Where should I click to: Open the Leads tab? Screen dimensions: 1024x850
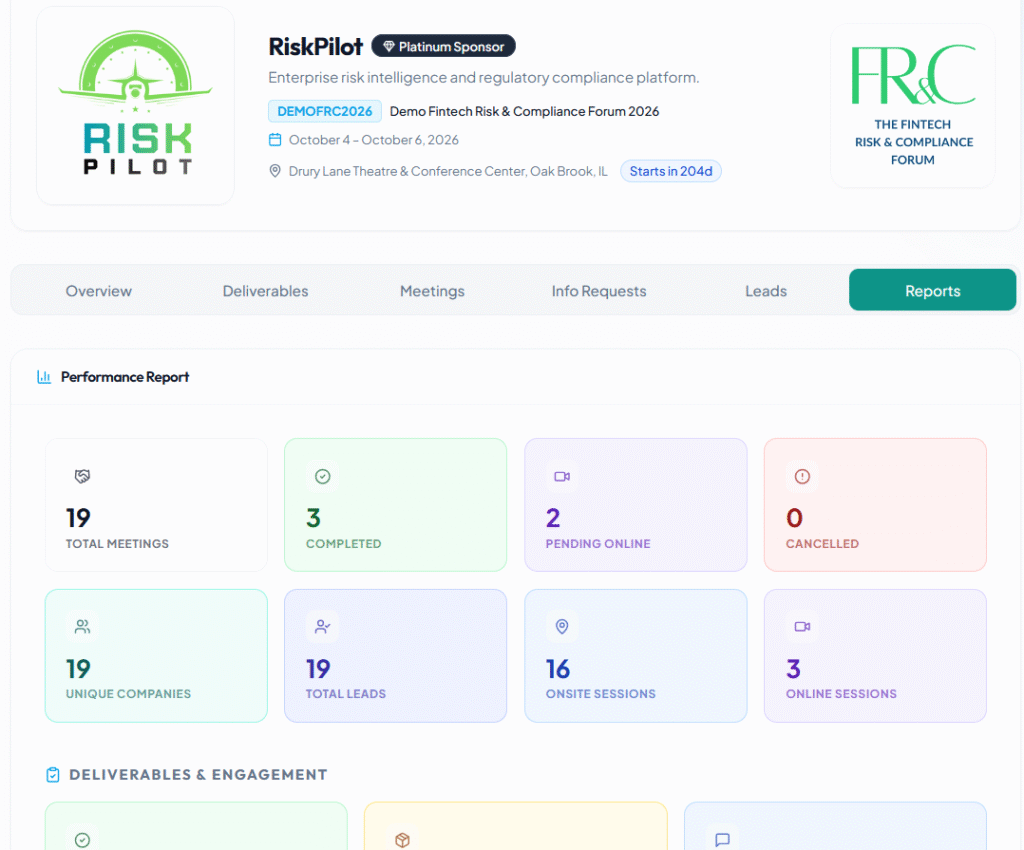coord(766,291)
